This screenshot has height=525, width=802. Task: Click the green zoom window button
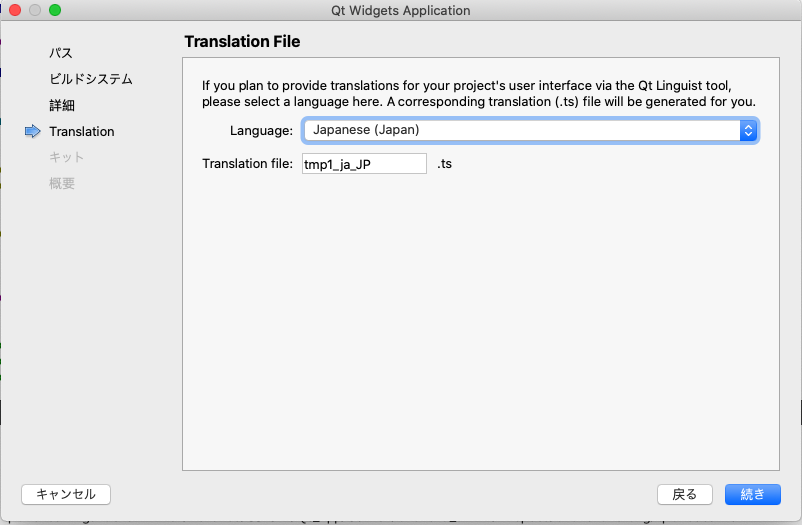55,10
